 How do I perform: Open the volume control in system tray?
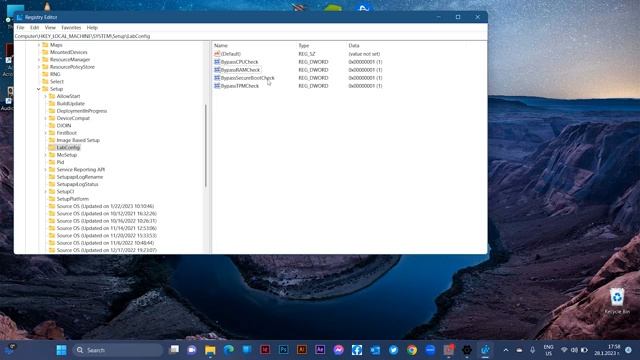tap(574, 350)
